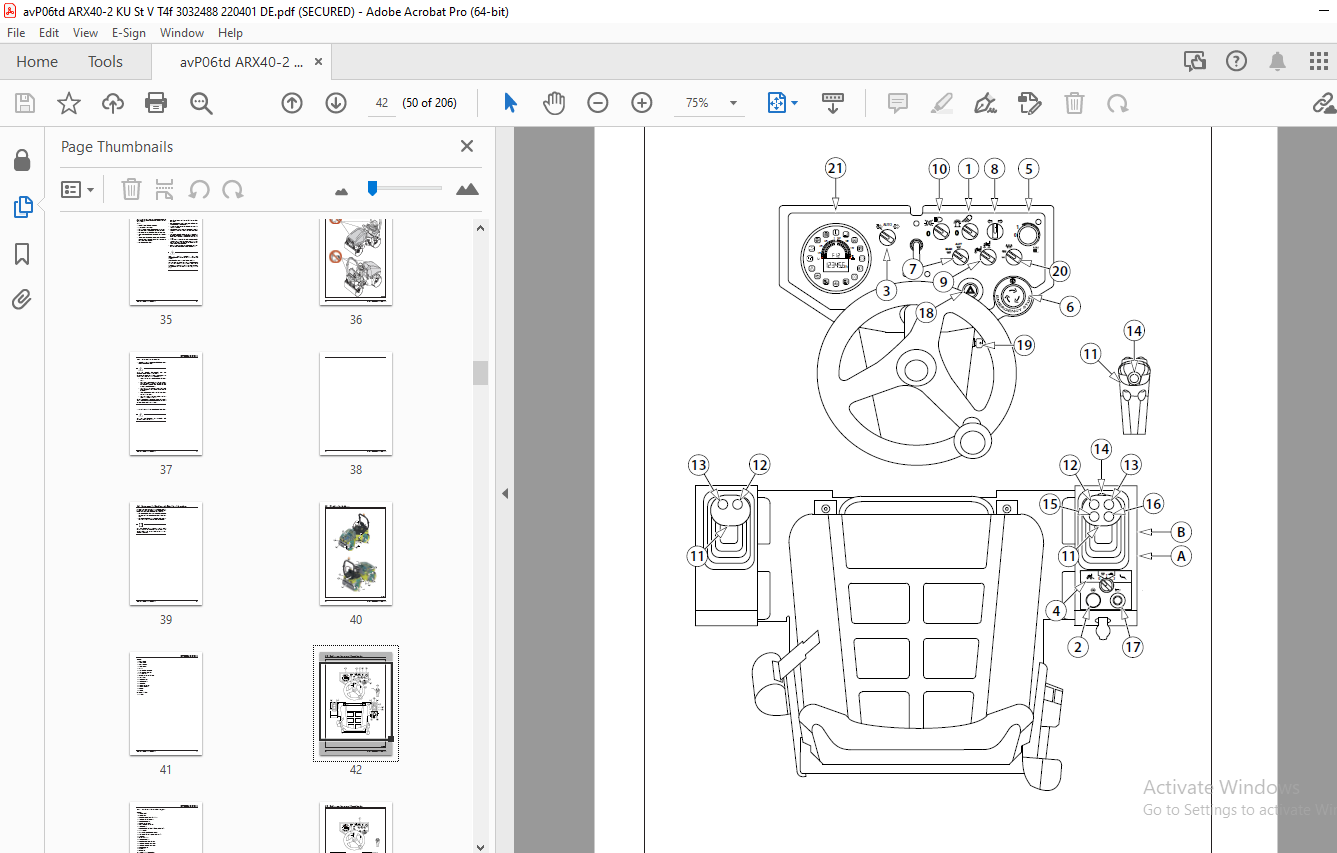Open the help question mark

1236,61
